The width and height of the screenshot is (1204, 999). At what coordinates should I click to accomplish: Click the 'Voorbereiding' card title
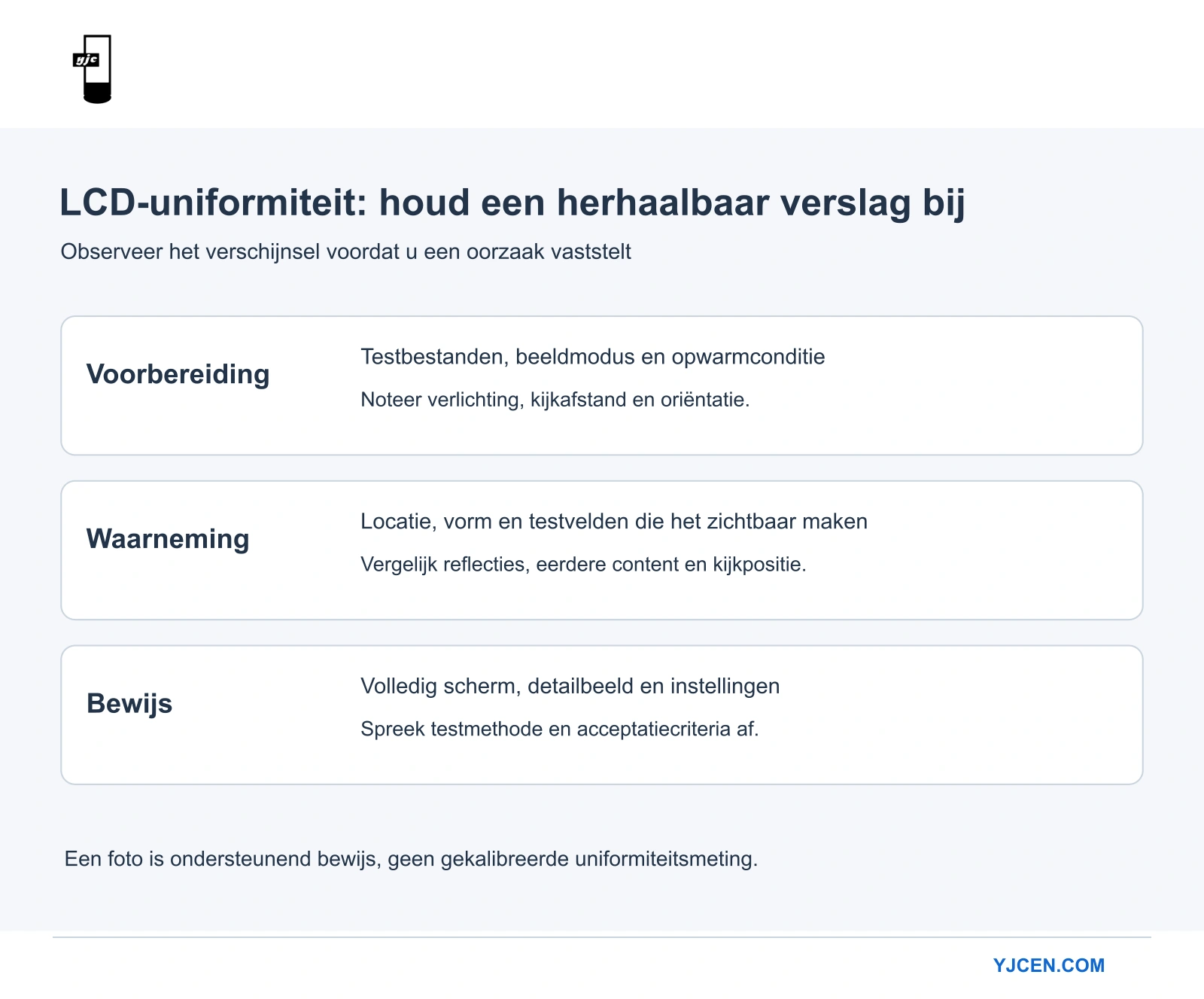pyautogui.click(x=178, y=374)
